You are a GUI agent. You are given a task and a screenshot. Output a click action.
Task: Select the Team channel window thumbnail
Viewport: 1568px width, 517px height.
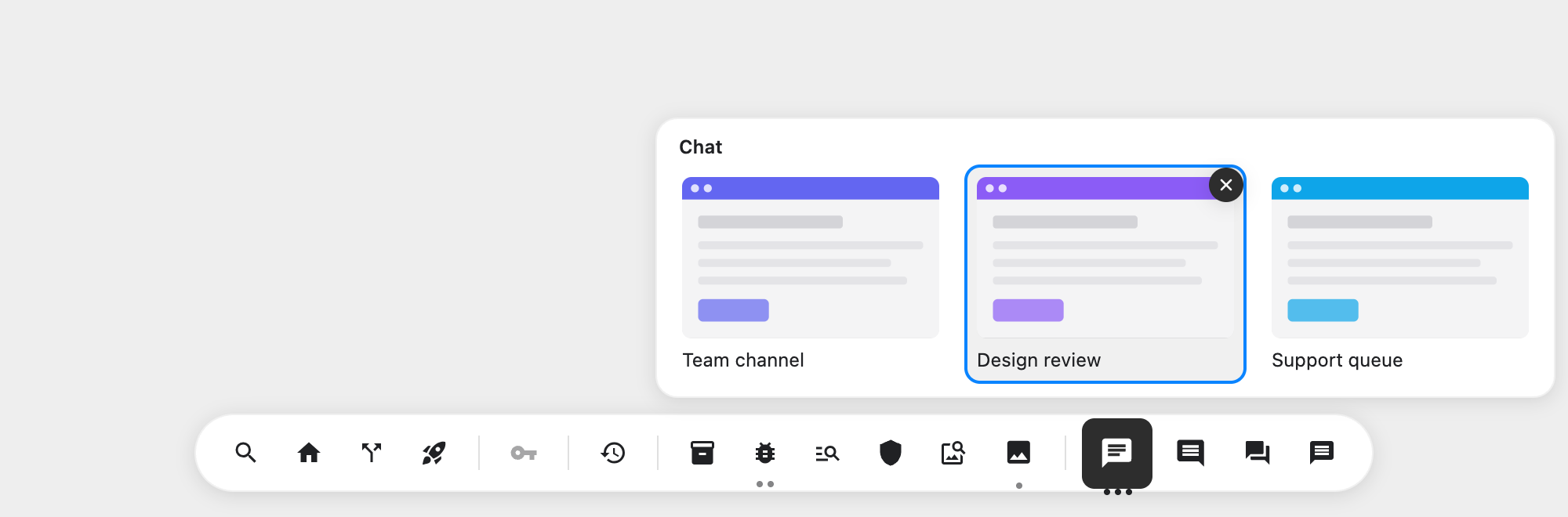coord(811,258)
